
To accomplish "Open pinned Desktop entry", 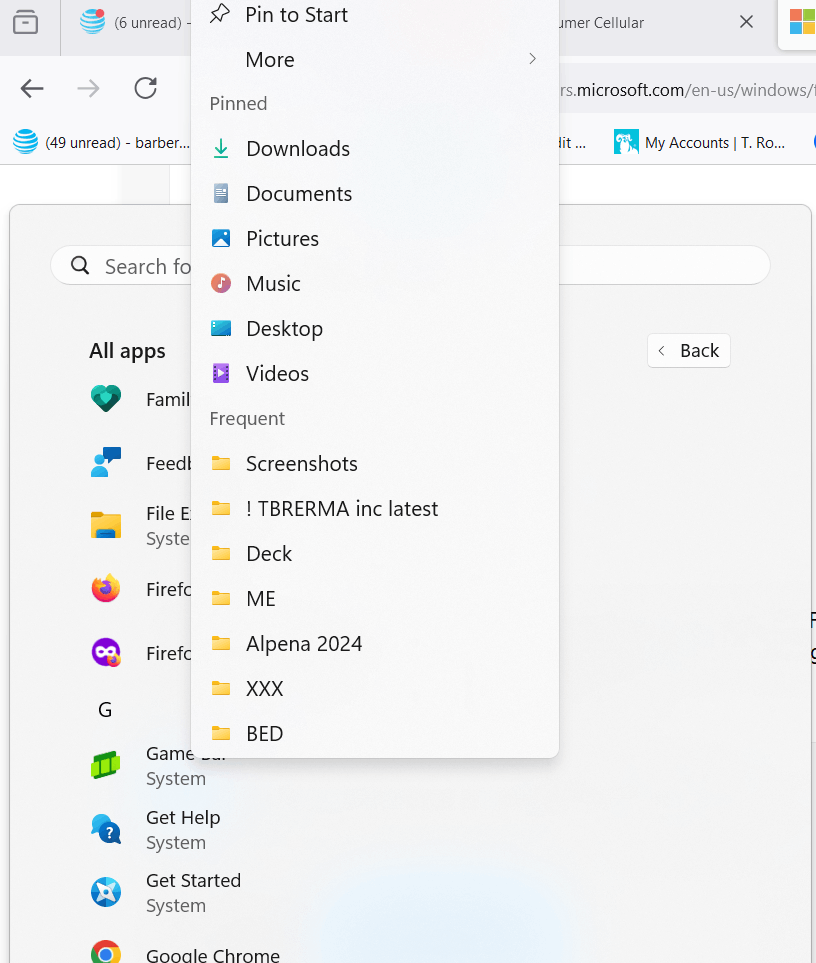I will pos(375,329).
